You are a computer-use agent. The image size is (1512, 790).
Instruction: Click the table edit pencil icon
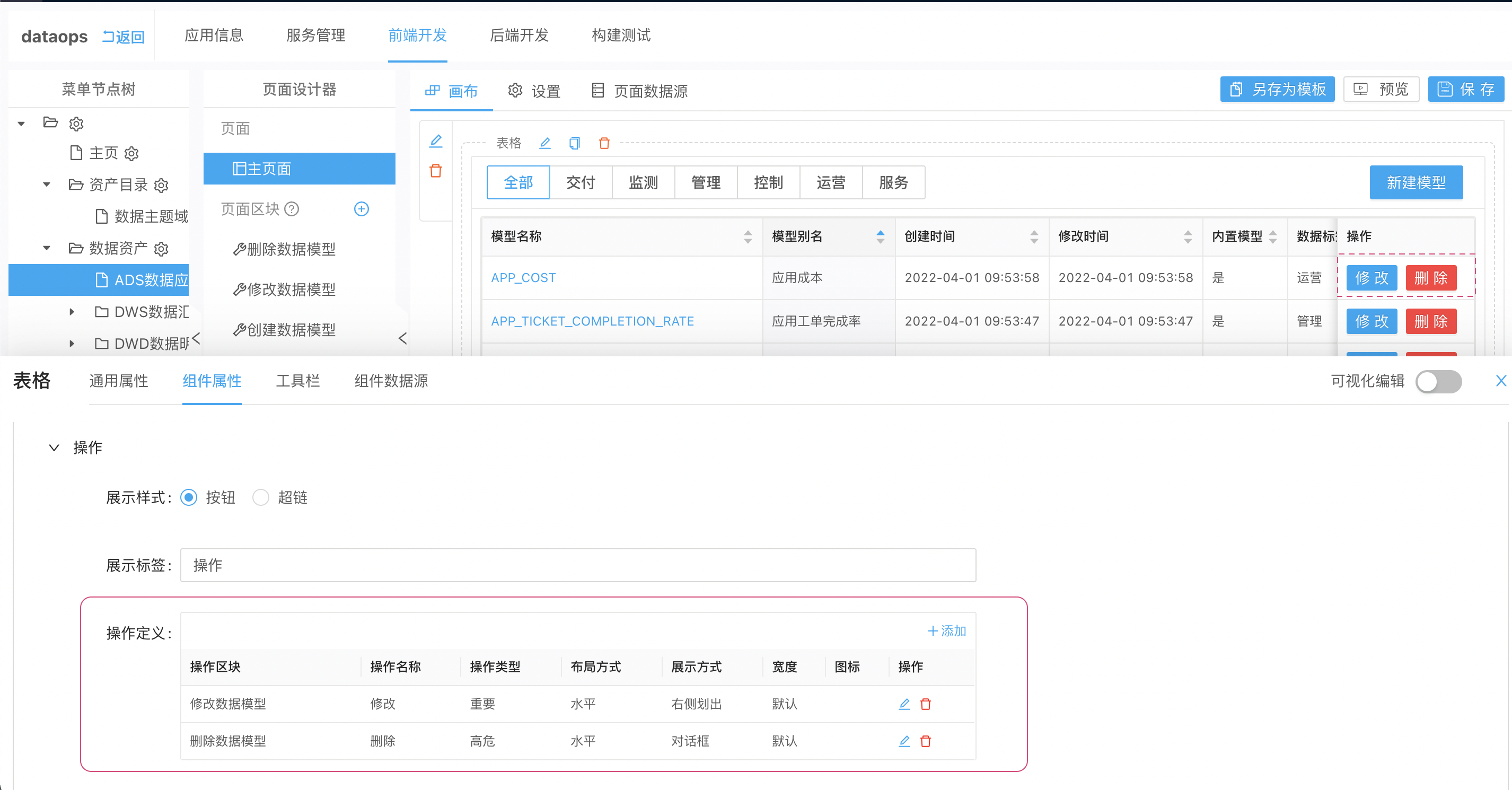point(544,143)
